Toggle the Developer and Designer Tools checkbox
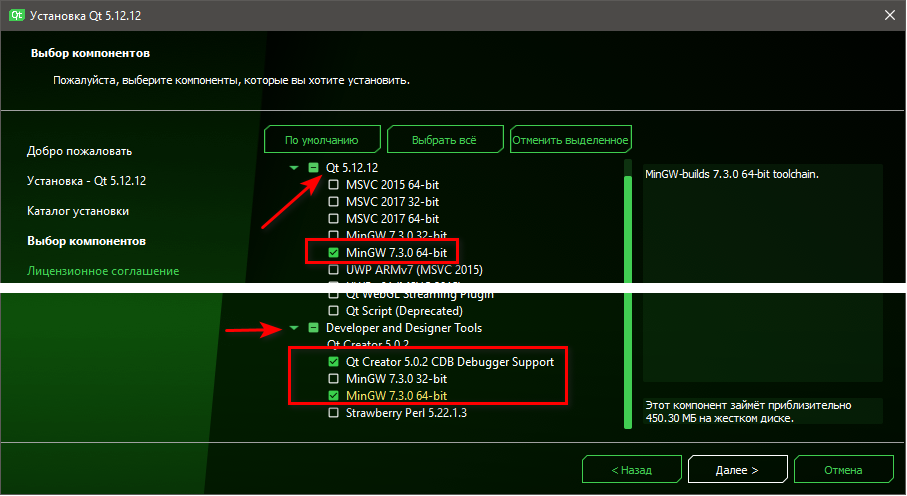The width and height of the screenshot is (907, 496). 314,328
